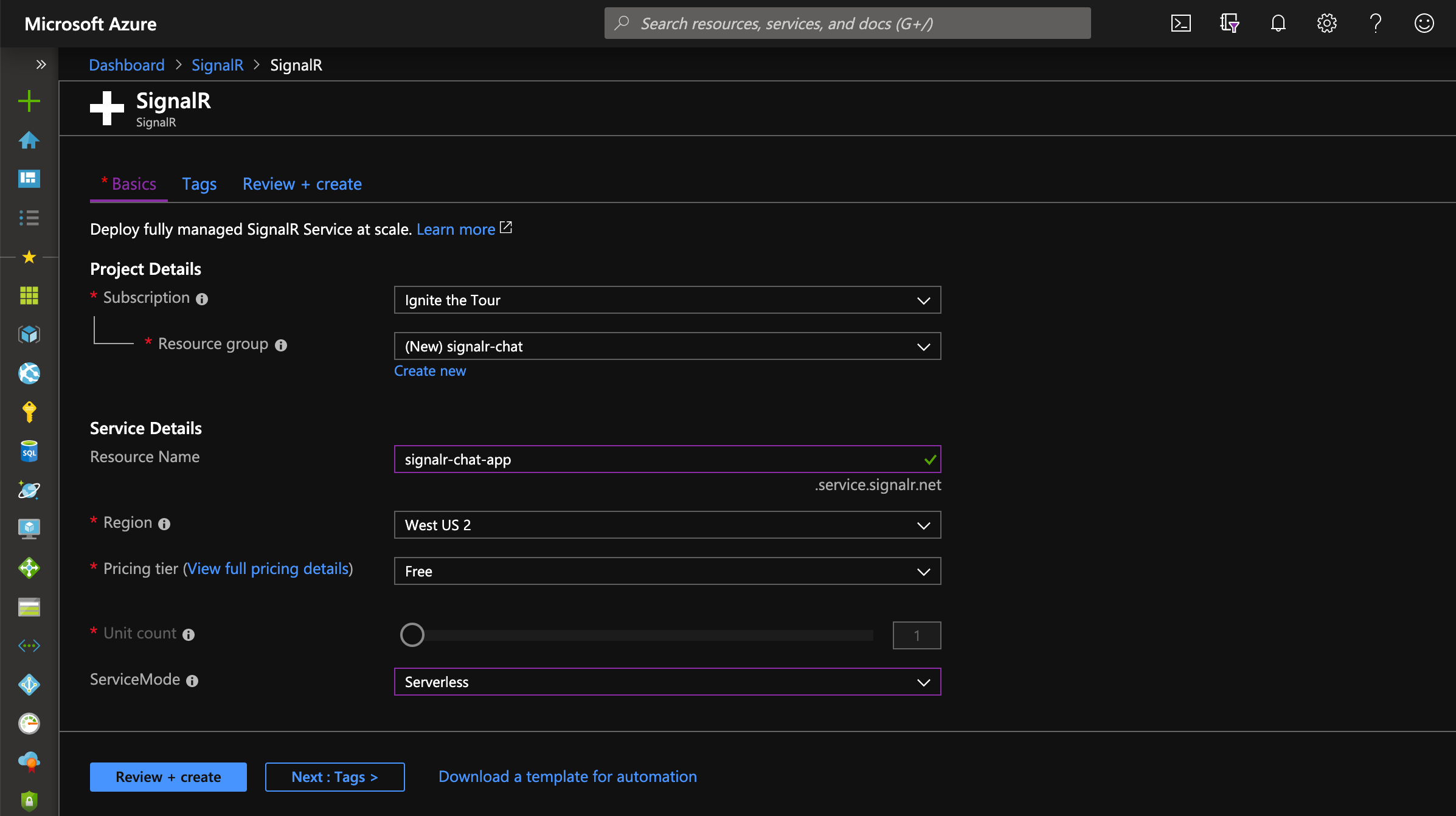The image size is (1456, 816).
Task: Click the Resource Name input field
Action: point(668,460)
